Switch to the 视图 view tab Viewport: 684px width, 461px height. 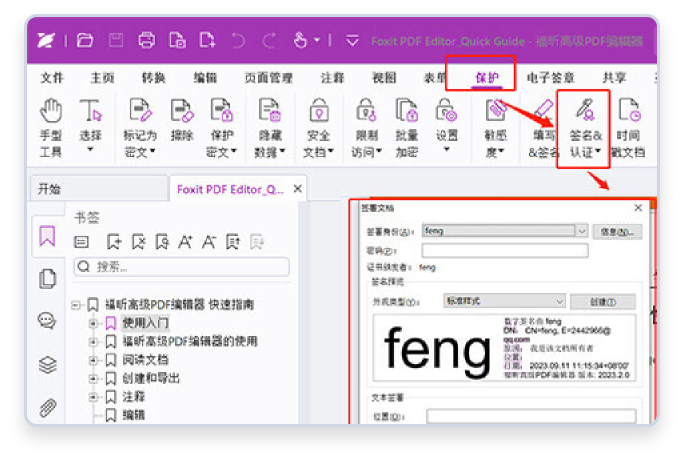pos(384,78)
